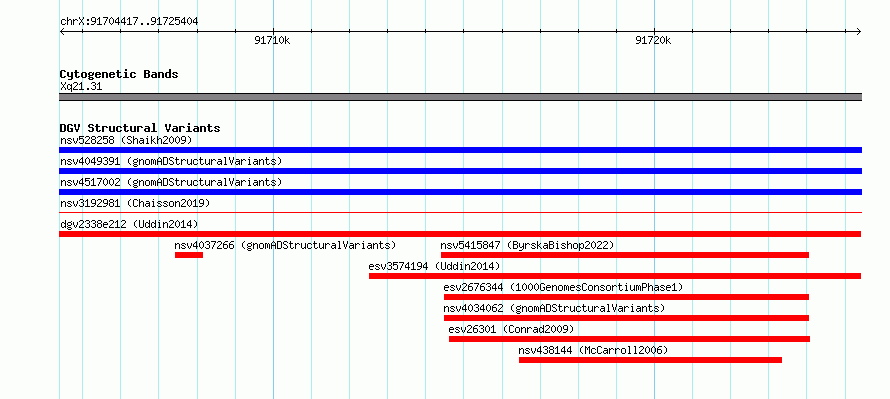The image size is (890, 399).
Task: Select the blue nsv528258 variant bar
Action: pyautogui.click(x=460, y=150)
